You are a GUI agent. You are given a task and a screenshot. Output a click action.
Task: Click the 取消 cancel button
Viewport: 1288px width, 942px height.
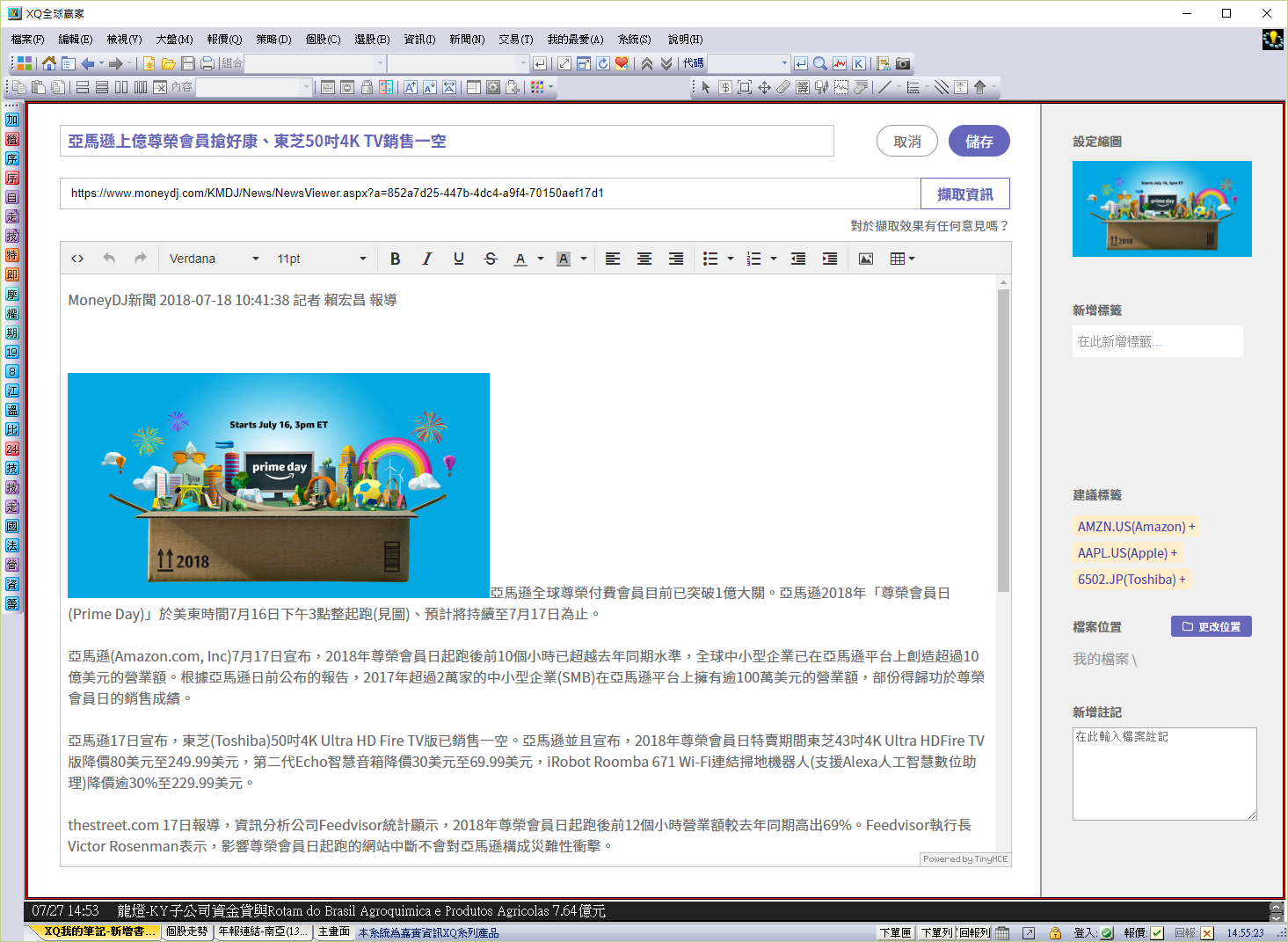[907, 141]
